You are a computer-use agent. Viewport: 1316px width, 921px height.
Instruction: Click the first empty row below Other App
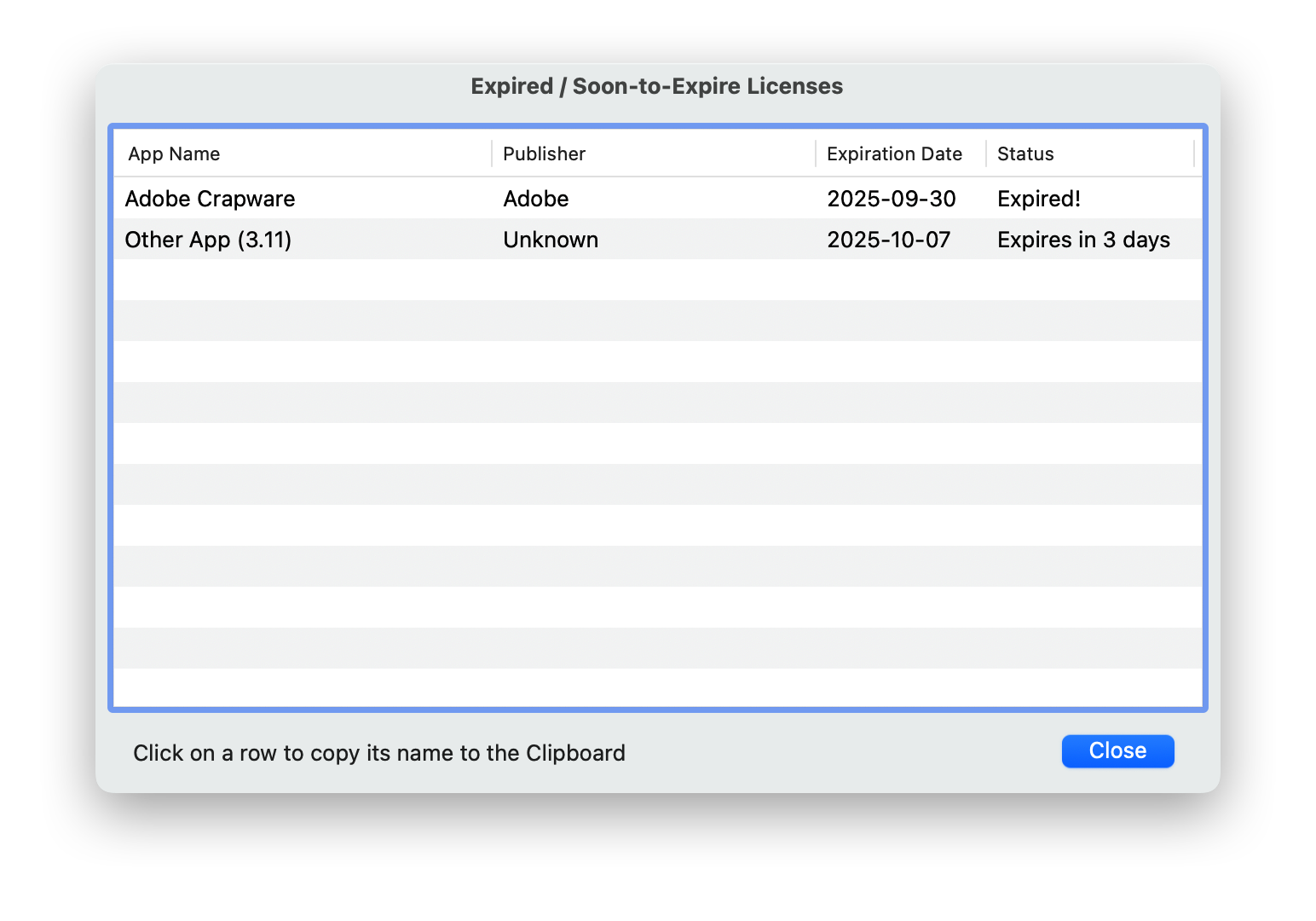[656, 280]
